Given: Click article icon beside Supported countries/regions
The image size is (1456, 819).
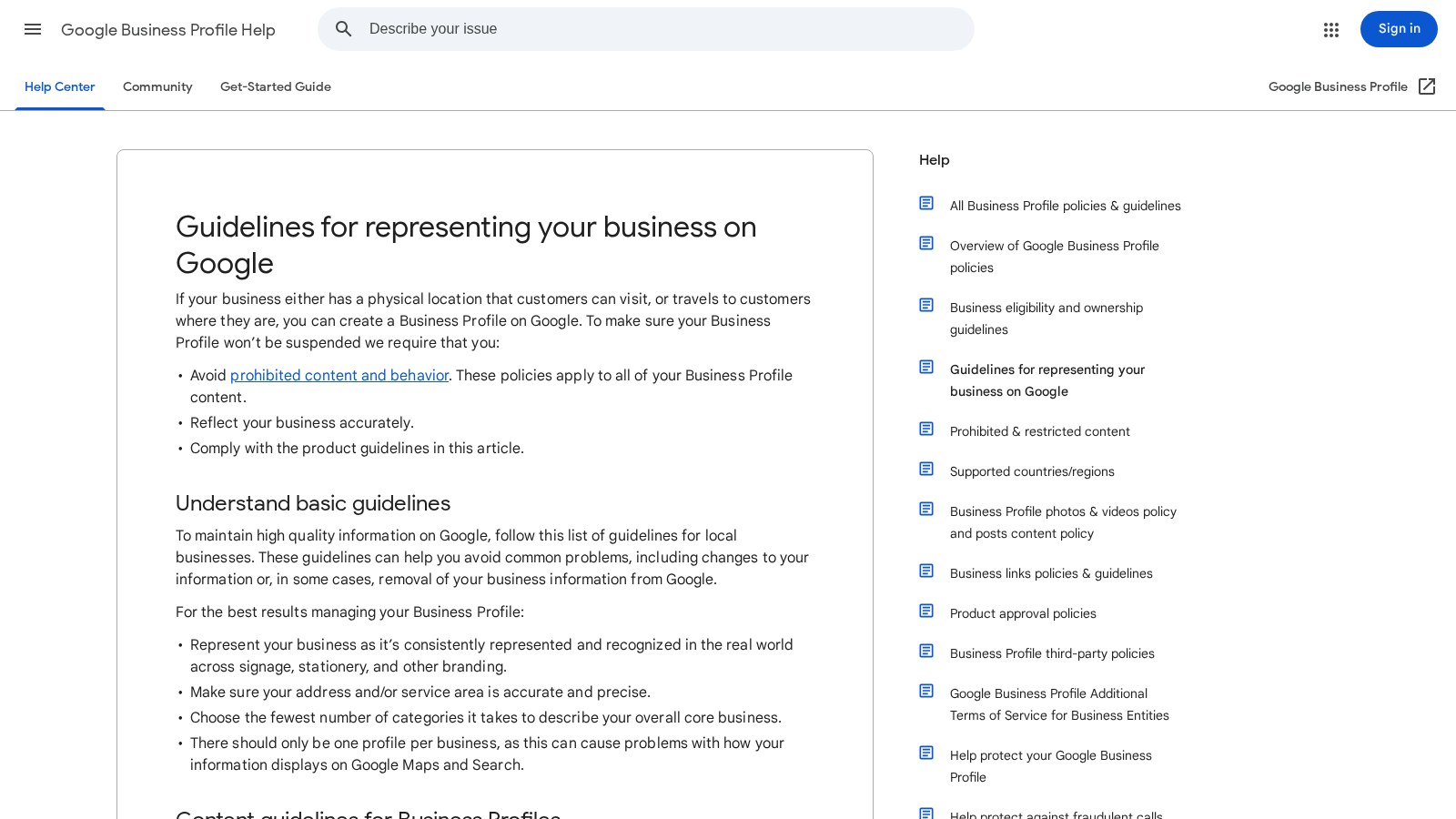Looking at the screenshot, I should pyautogui.click(x=926, y=469).
